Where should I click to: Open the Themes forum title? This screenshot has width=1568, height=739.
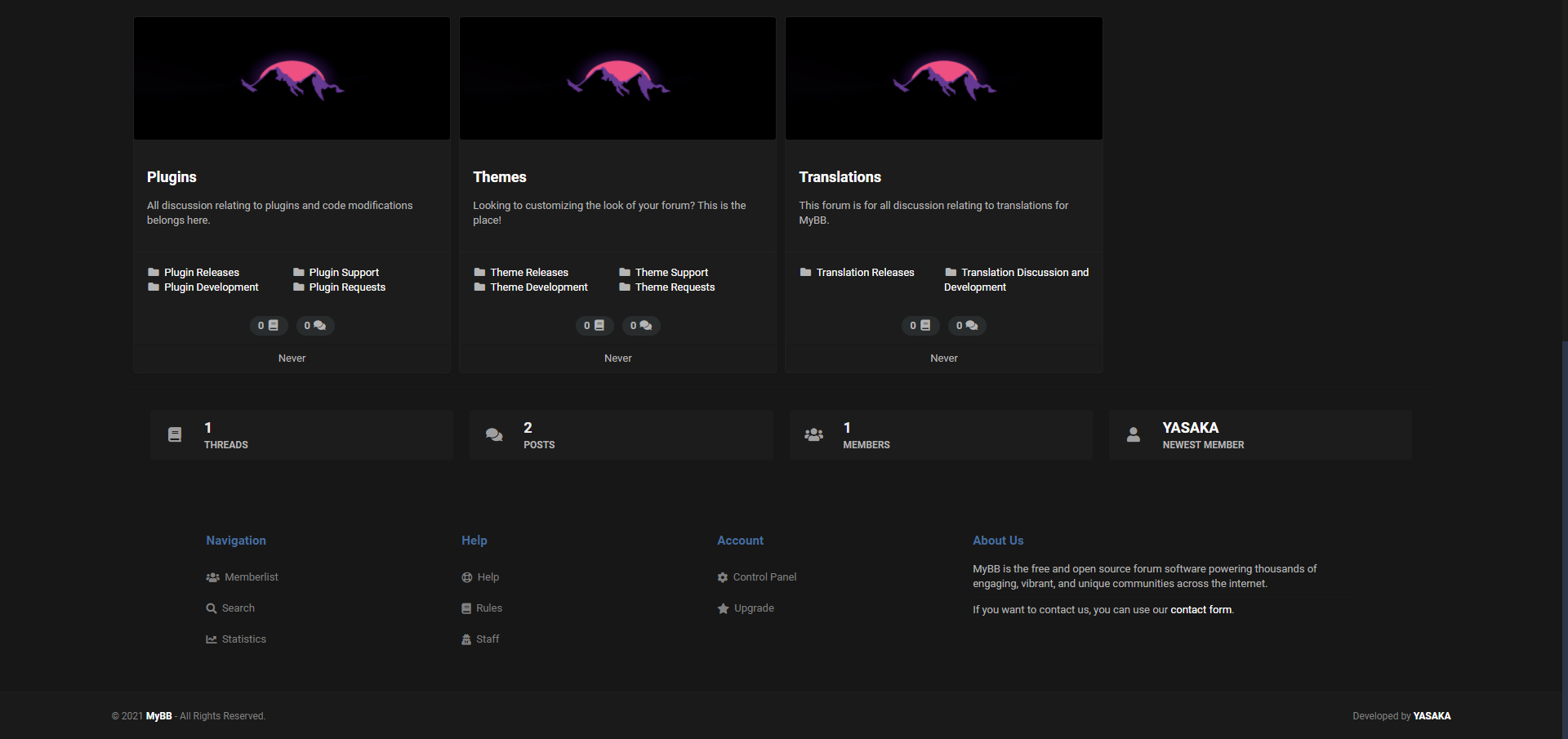coord(499,177)
